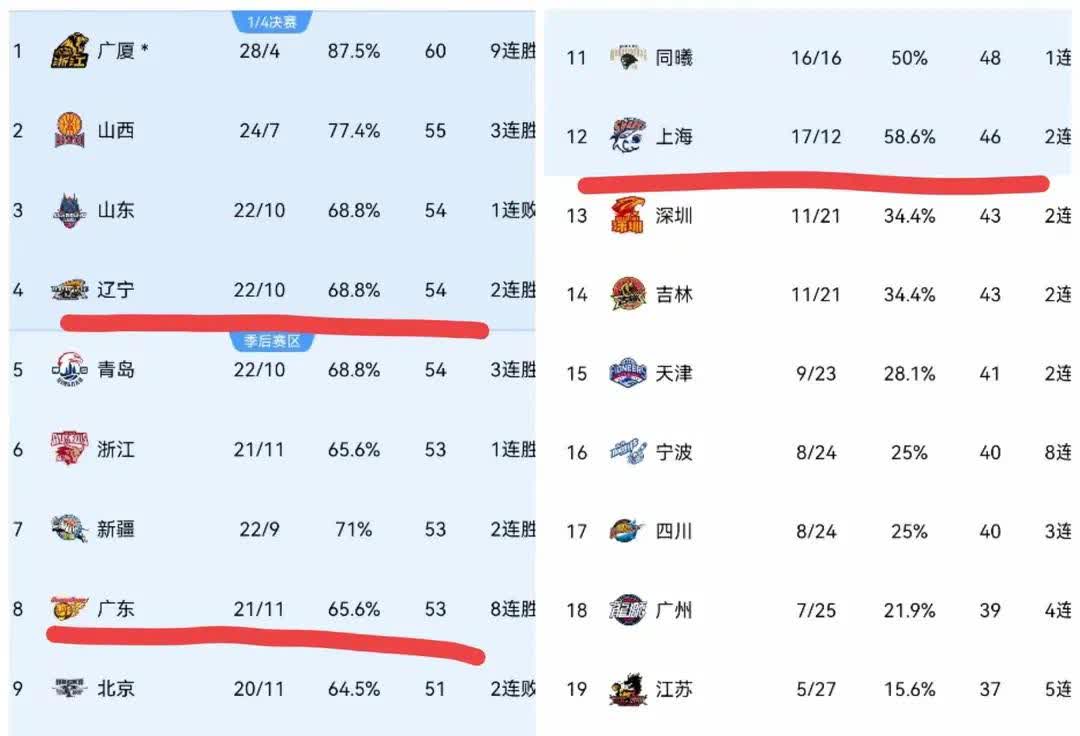The width and height of the screenshot is (1080, 736).
Task: Select the 山东 team logo
Action: pyautogui.click(x=70, y=210)
